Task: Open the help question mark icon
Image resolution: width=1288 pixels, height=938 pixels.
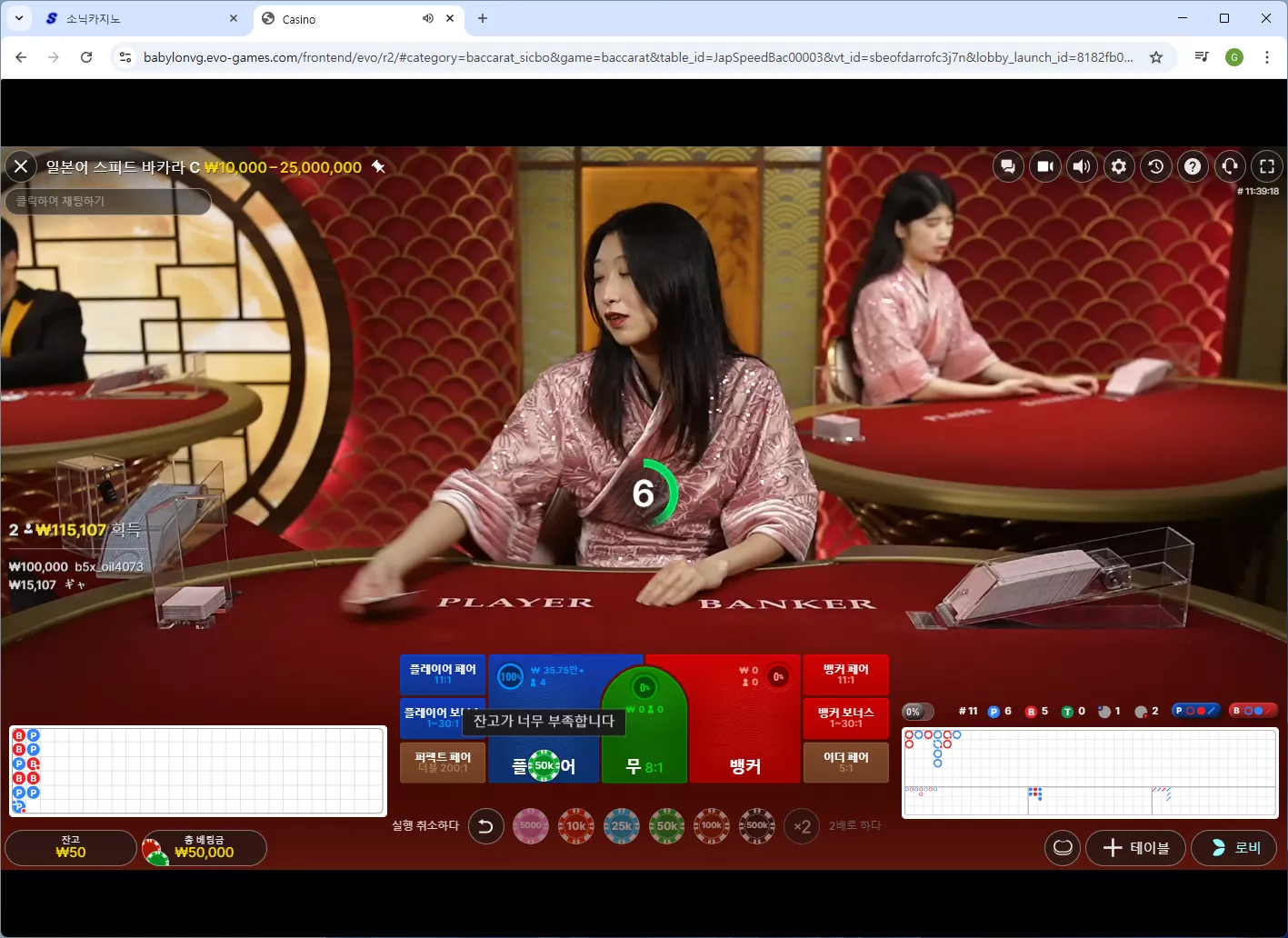Action: pyautogui.click(x=1193, y=166)
